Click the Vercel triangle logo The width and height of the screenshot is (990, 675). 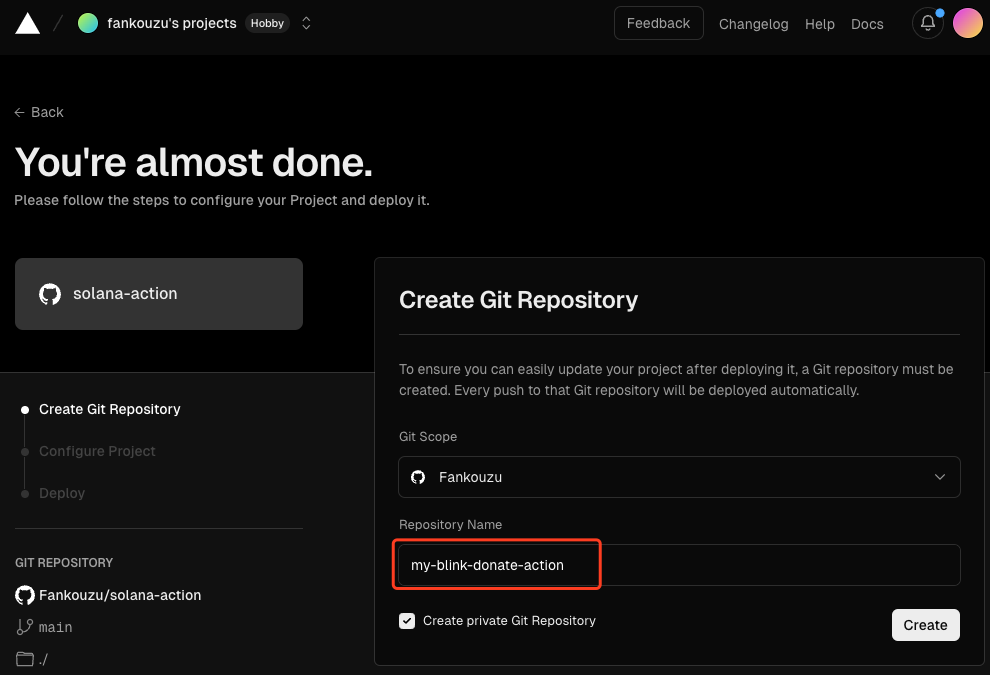(x=27, y=23)
